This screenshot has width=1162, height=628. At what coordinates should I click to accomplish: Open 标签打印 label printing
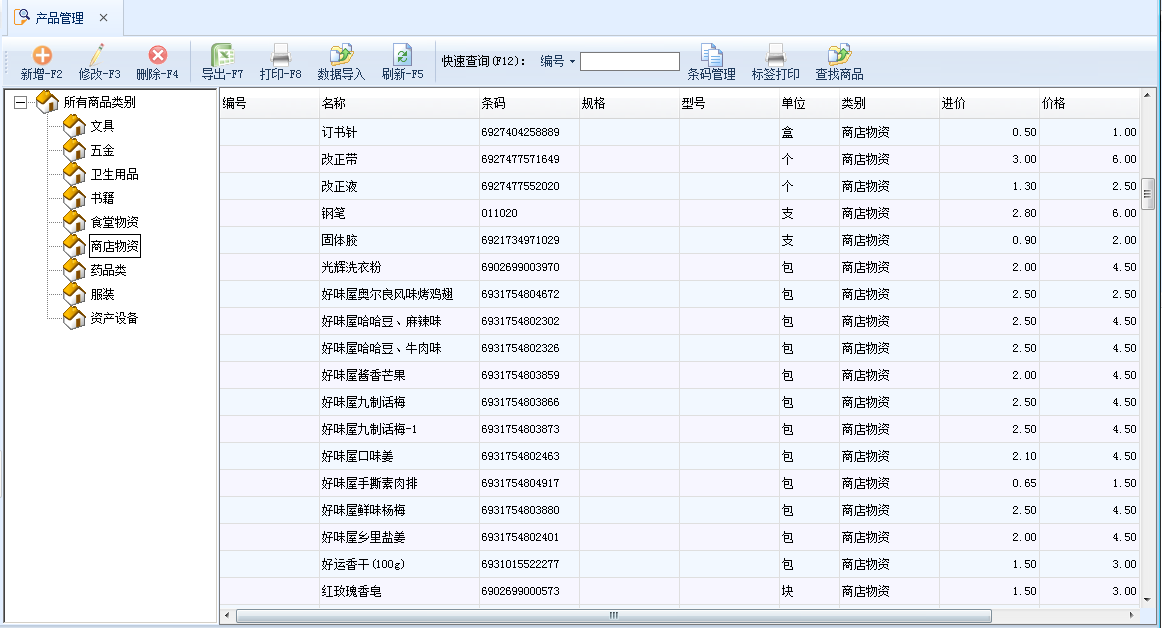click(775, 56)
